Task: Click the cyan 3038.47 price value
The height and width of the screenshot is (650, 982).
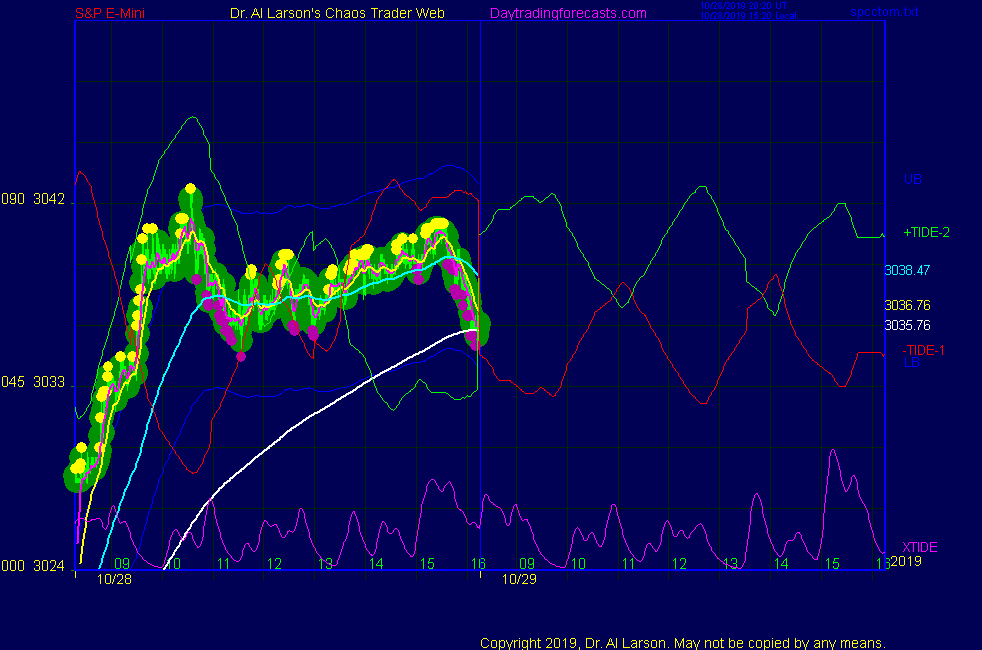Action: [x=907, y=270]
